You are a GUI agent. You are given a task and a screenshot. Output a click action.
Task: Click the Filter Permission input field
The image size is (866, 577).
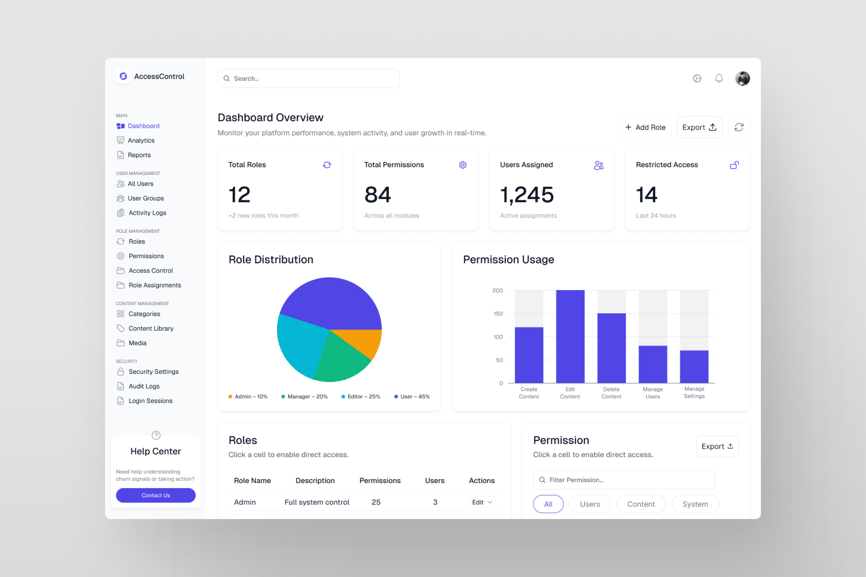click(624, 480)
